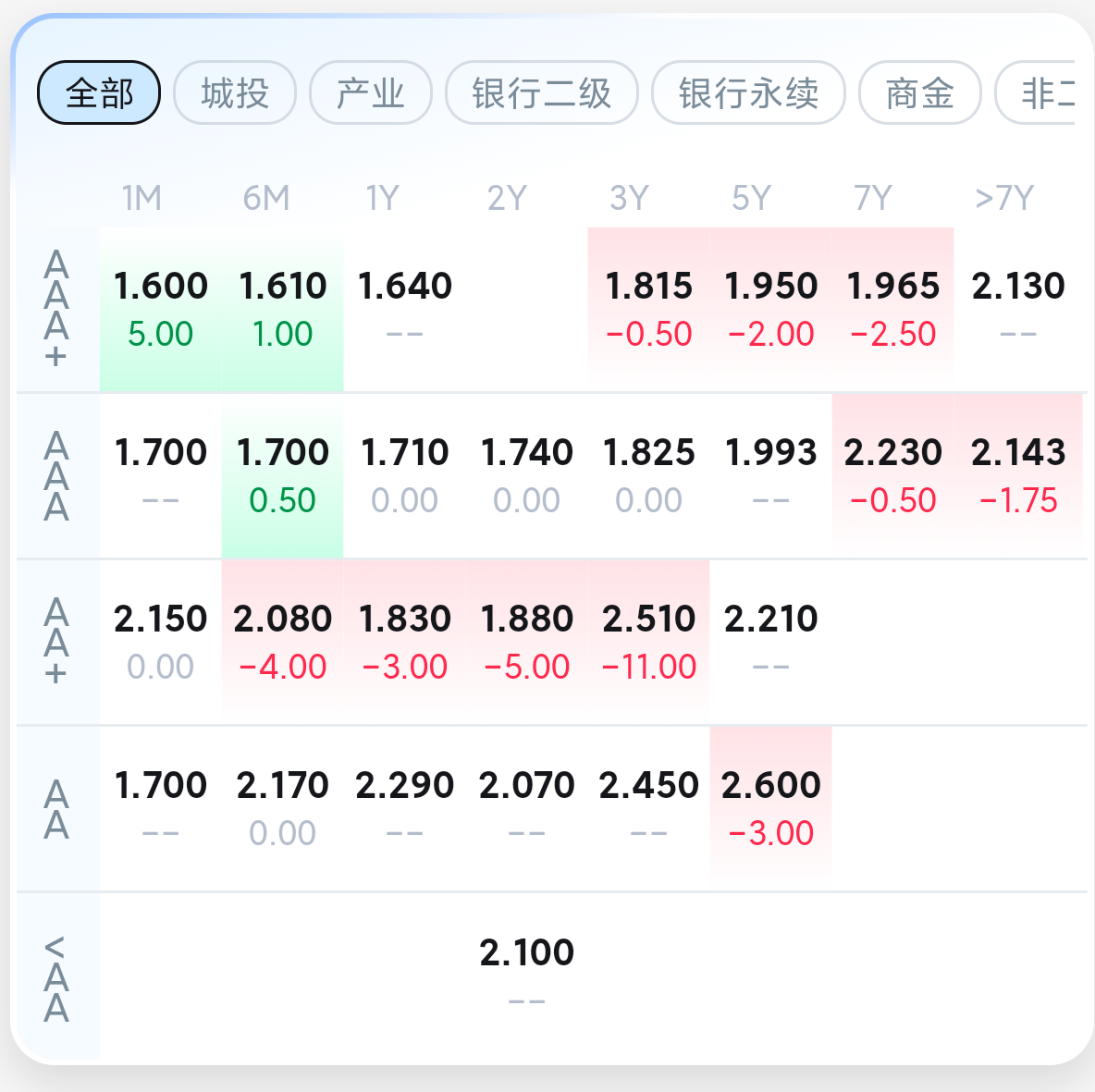Click the <AA 2Y yield 2.100
This screenshot has width=1095, height=1092.
(x=527, y=975)
